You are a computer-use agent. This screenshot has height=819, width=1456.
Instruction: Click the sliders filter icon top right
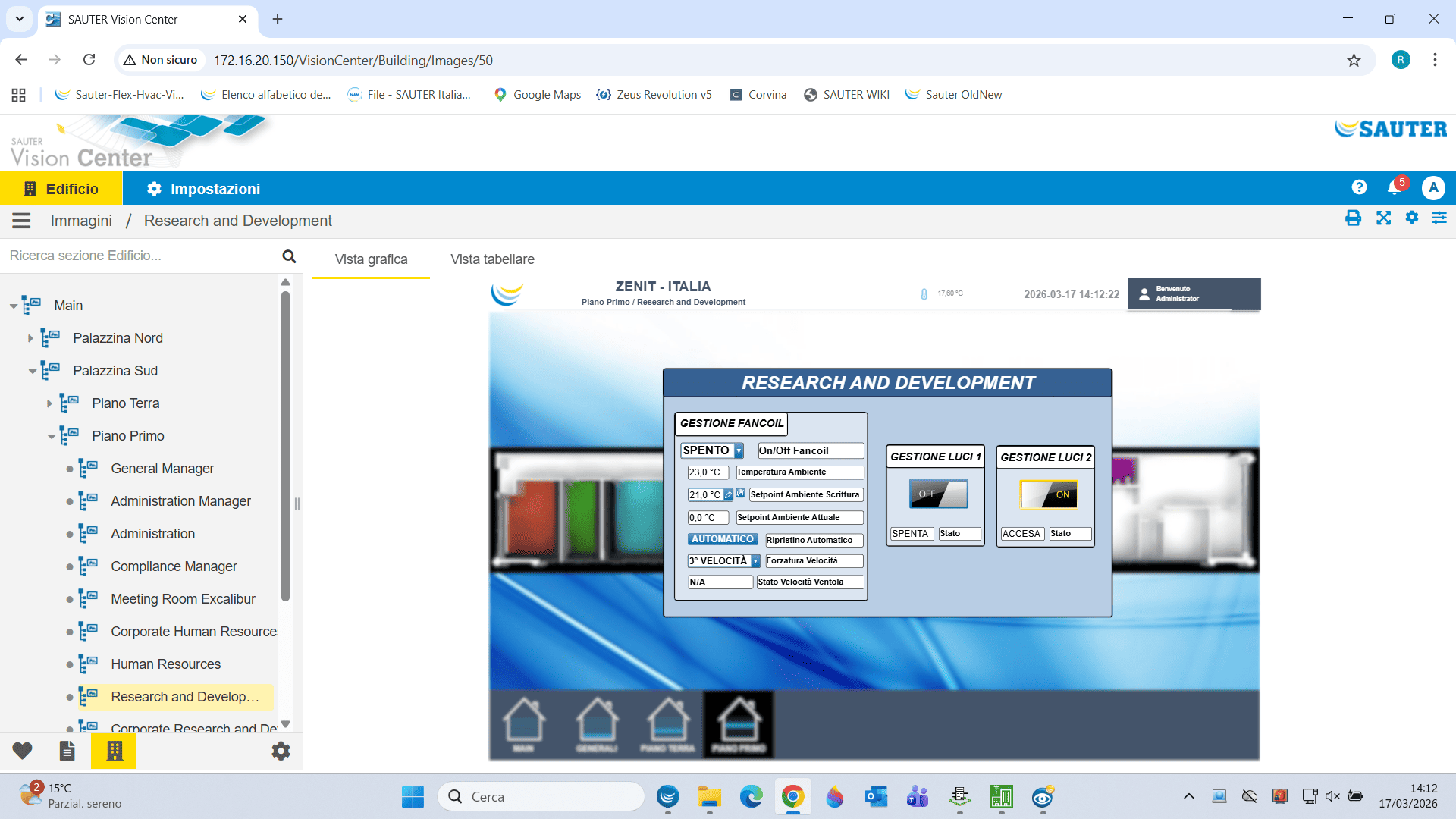click(x=1439, y=218)
